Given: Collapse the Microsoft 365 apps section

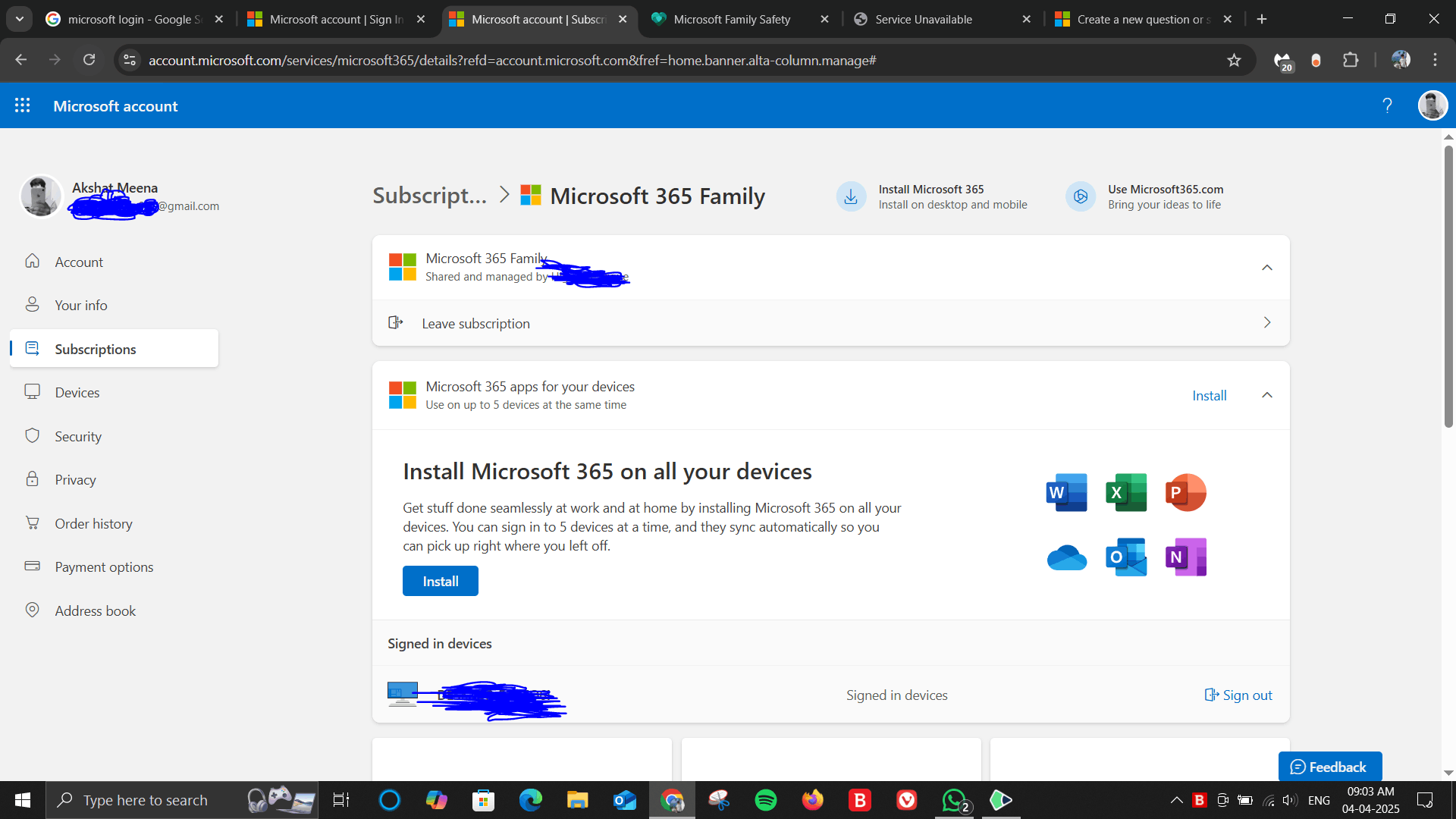Looking at the screenshot, I should [x=1266, y=395].
